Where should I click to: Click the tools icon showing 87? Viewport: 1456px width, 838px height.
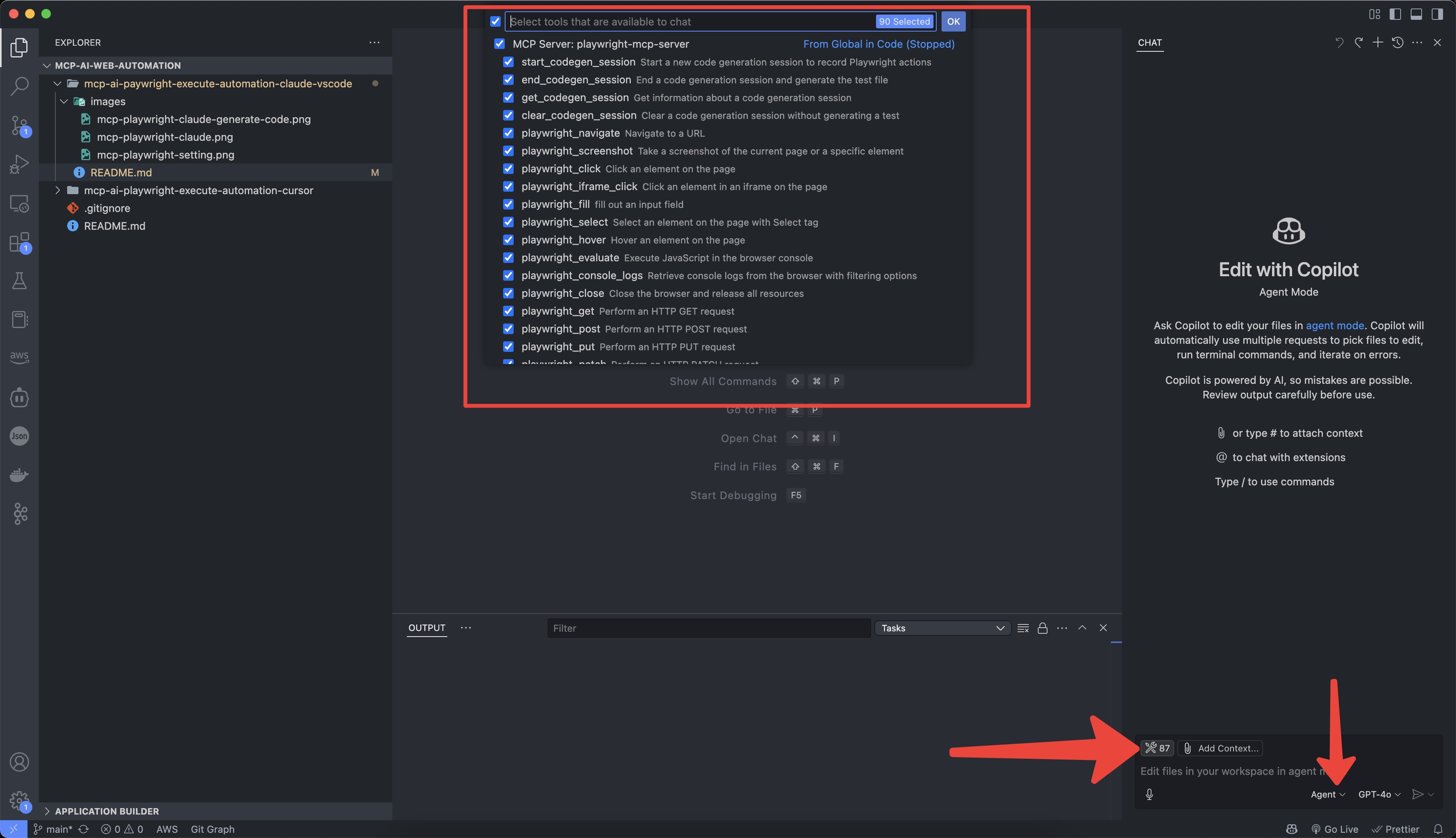(1158, 748)
